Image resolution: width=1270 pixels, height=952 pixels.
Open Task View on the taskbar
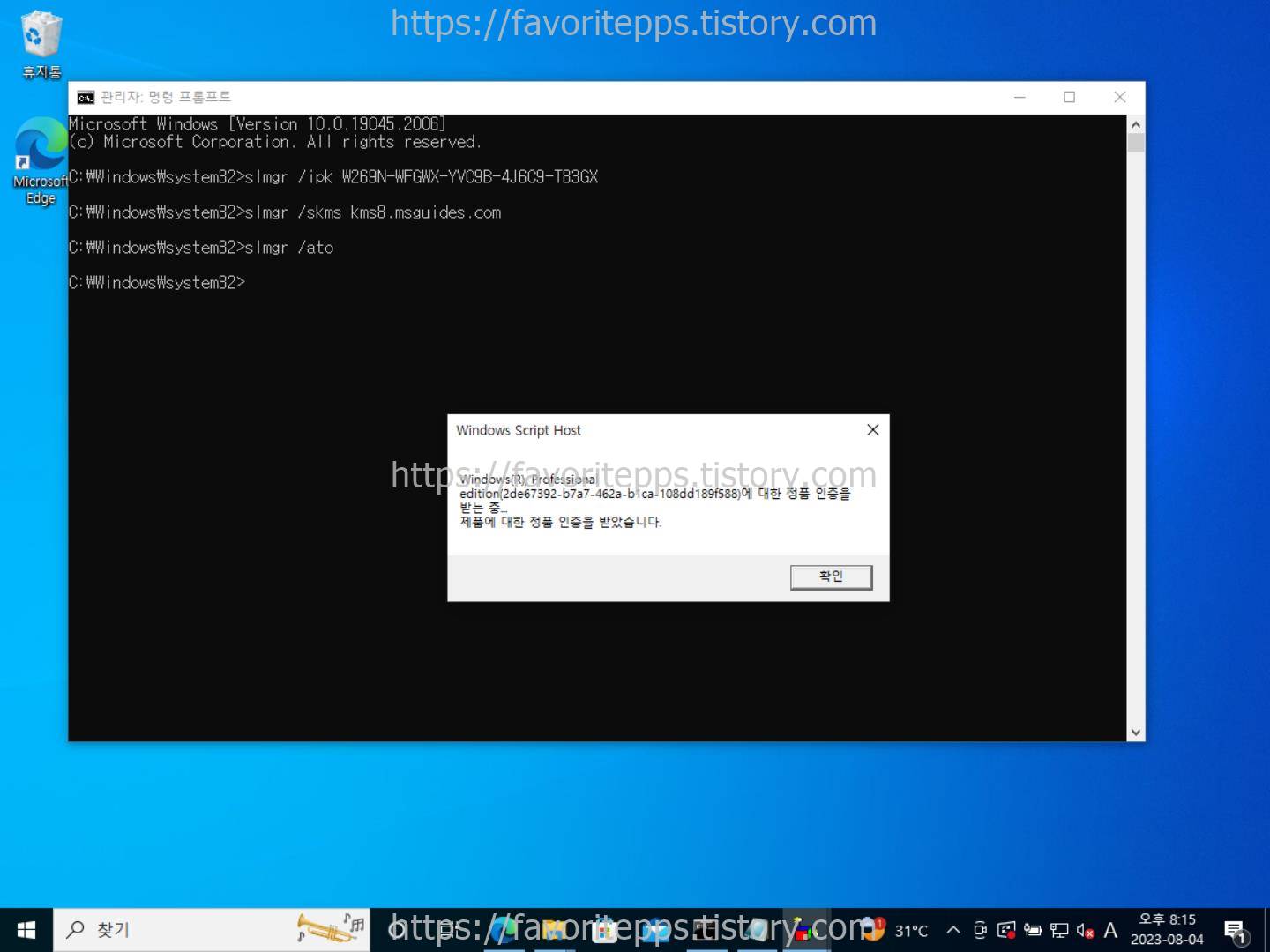click(447, 930)
